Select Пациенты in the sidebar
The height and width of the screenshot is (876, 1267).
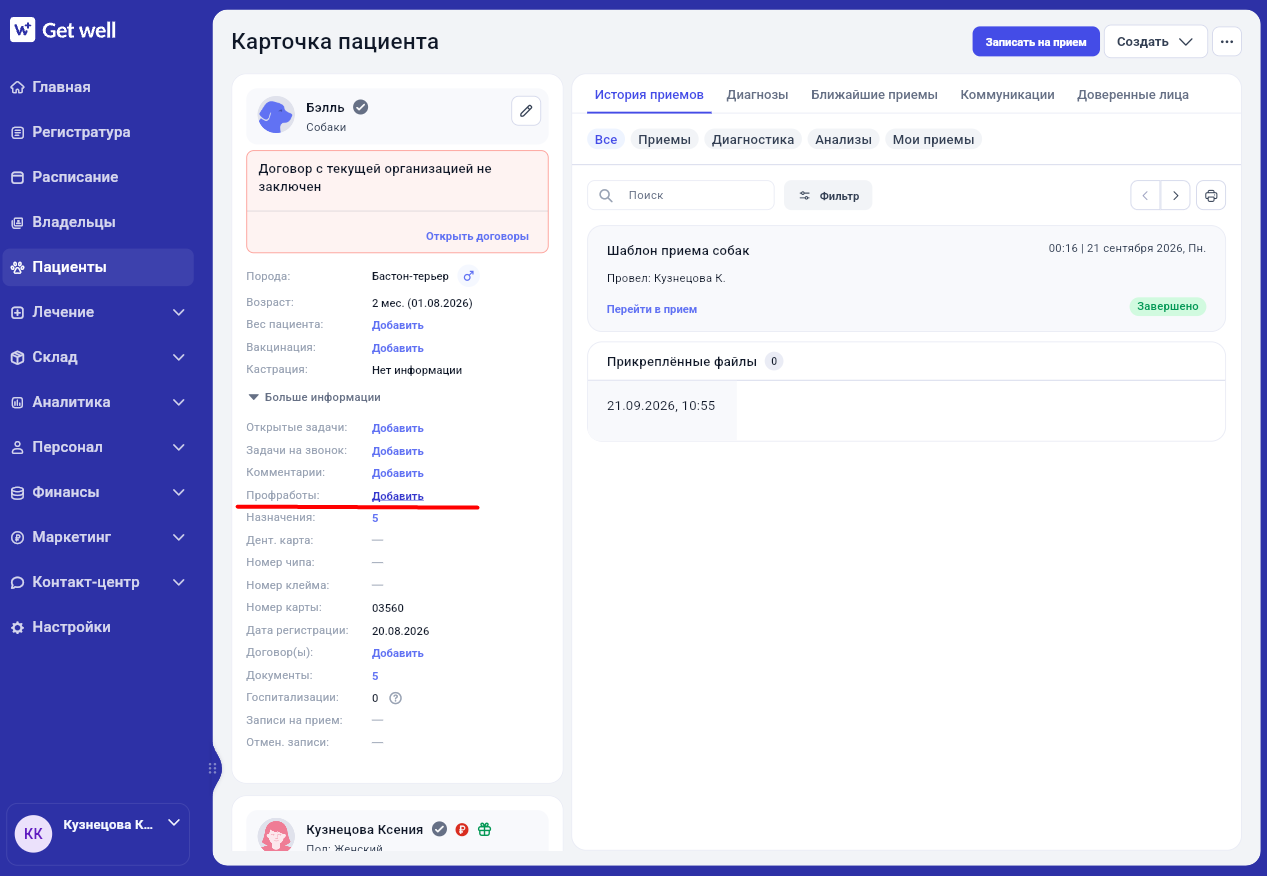tap(97, 267)
